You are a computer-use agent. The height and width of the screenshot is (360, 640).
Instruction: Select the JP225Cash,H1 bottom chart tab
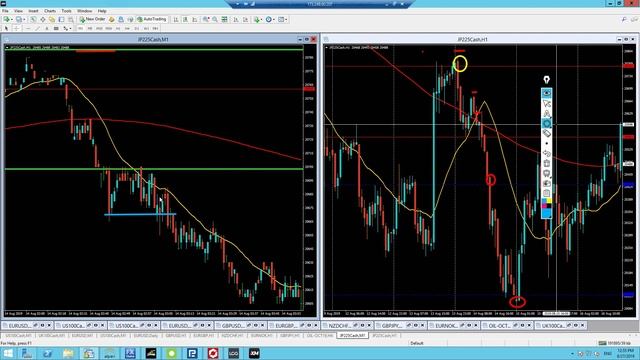coord(384,336)
